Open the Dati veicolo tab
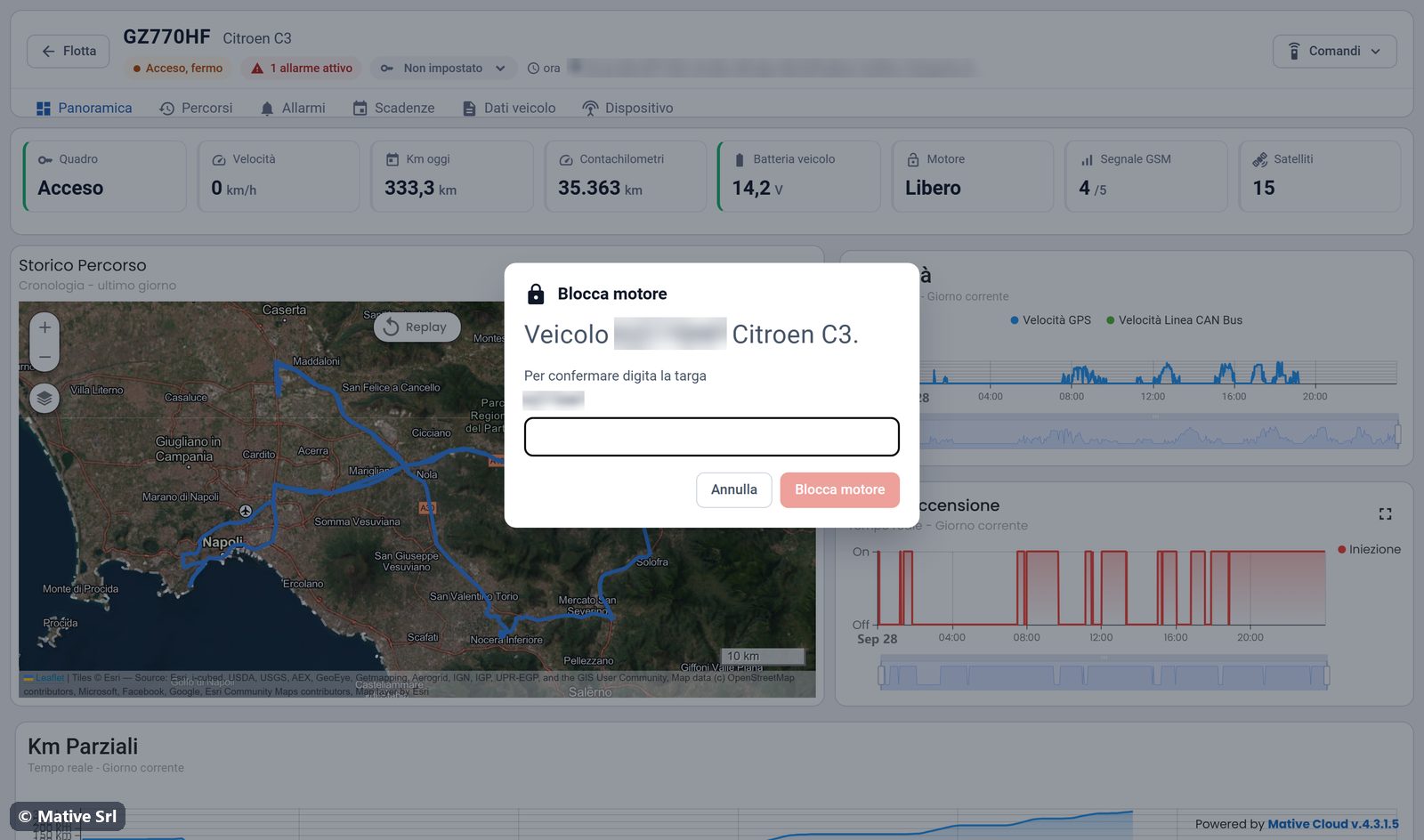1424x840 pixels. coord(509,109)
